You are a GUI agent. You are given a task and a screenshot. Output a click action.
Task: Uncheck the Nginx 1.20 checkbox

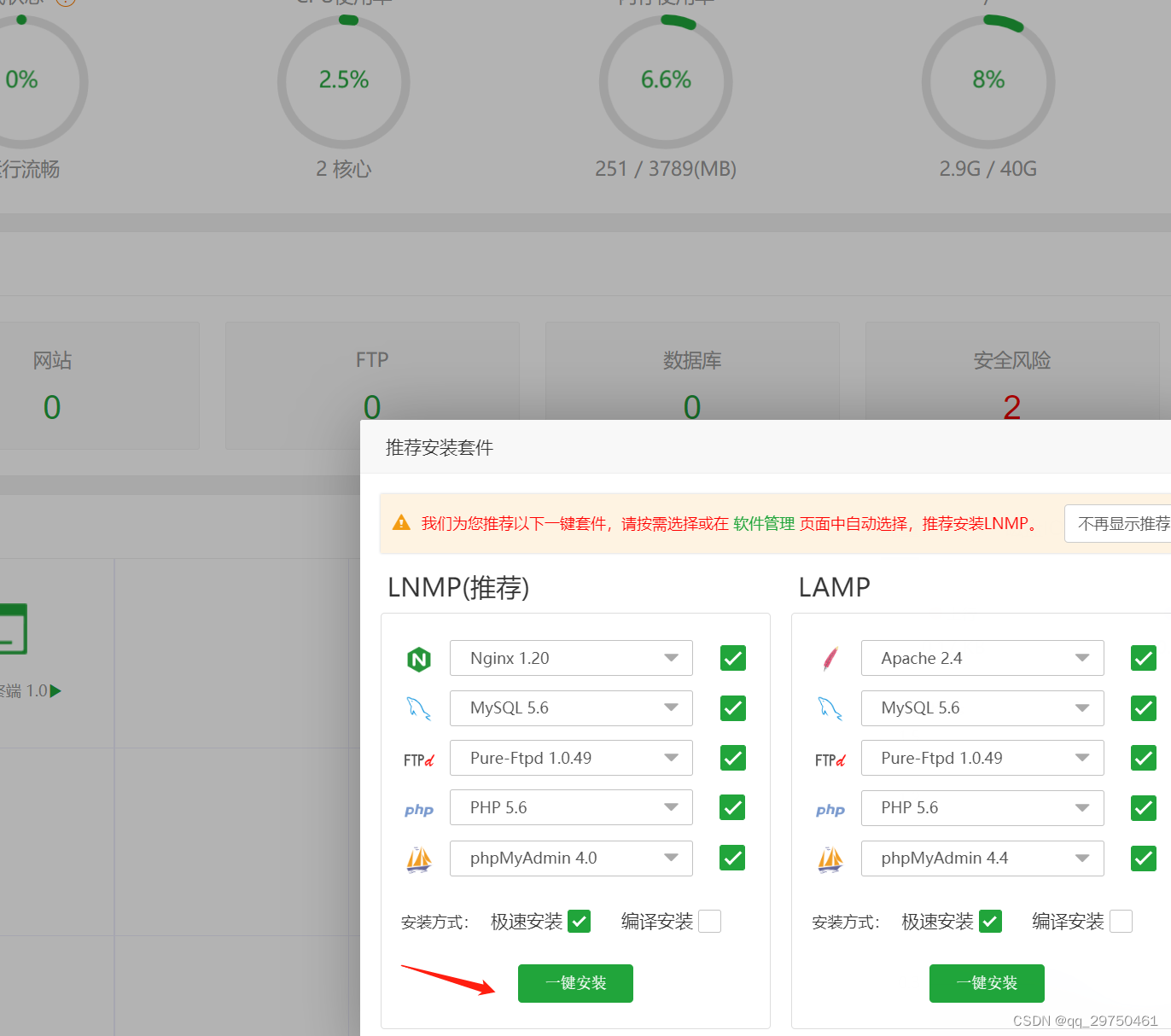point(733,658)
